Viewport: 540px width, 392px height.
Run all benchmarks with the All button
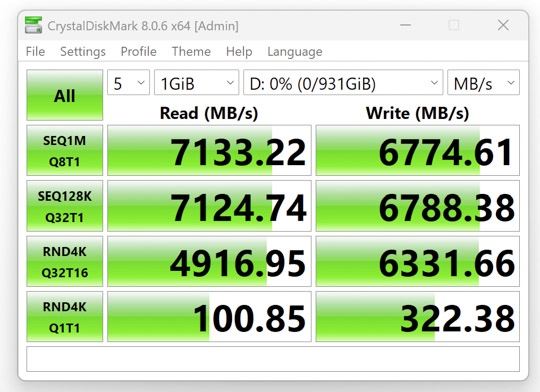click(65, 95)
